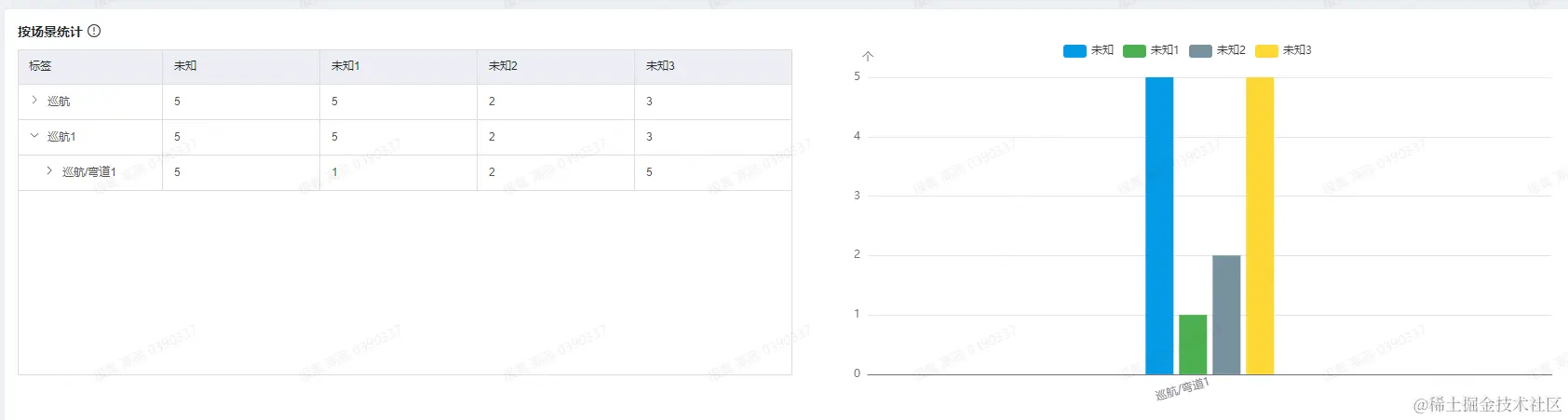Click the gray 未知2 bar in chart

click(1226, 315)
